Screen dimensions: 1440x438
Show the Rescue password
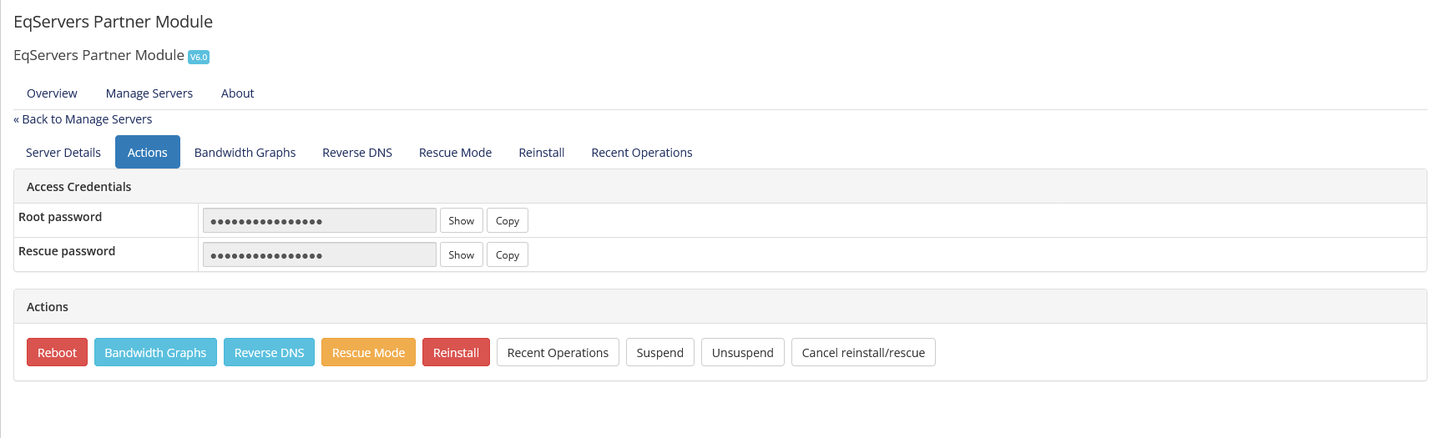point(461,254)
